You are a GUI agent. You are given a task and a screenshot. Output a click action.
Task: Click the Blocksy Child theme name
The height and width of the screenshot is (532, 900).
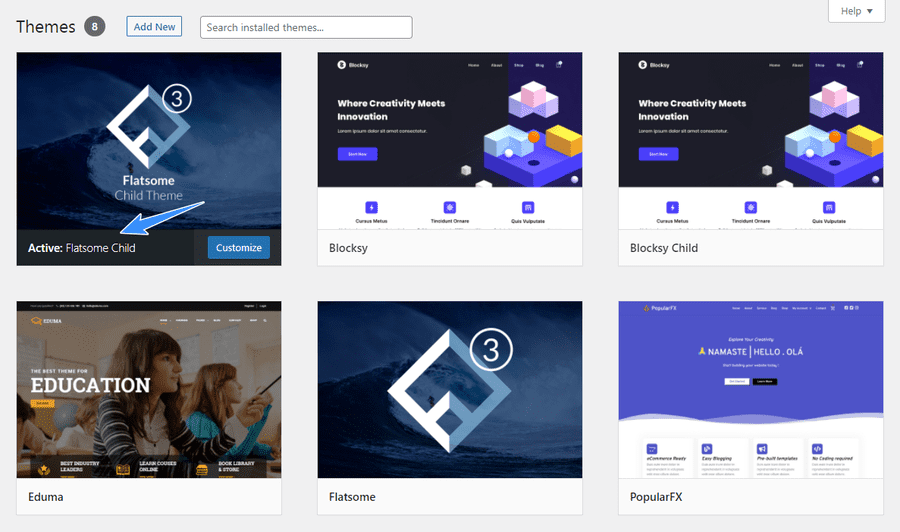click(x=664, y=248)
